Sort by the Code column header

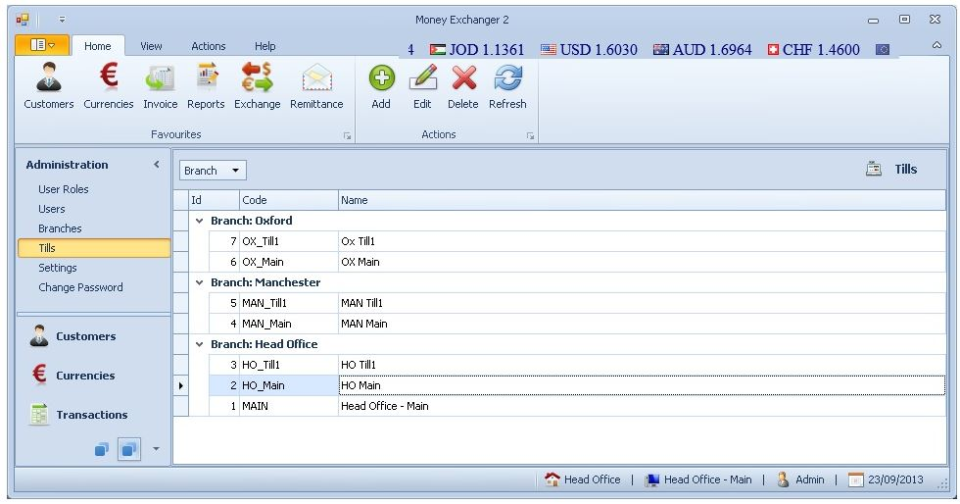pyautogui.click(x=288, y=200)
